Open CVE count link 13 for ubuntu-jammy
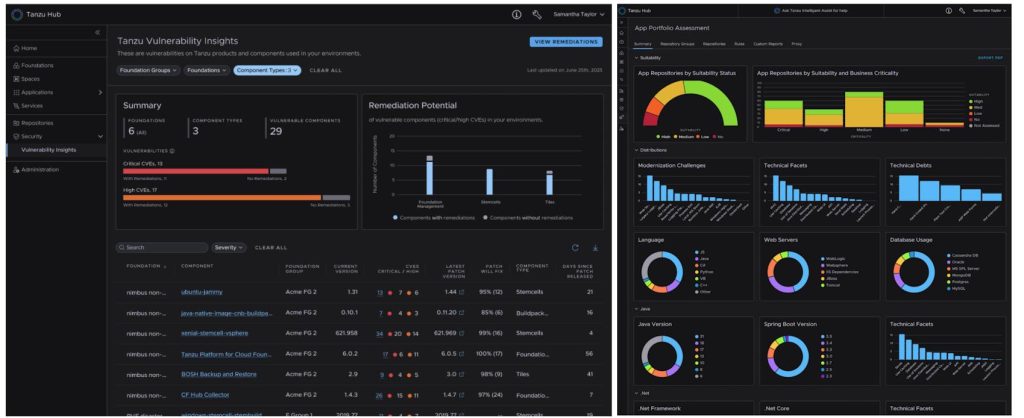Viewport: 1024px width, 418px height. coord(380,293)
